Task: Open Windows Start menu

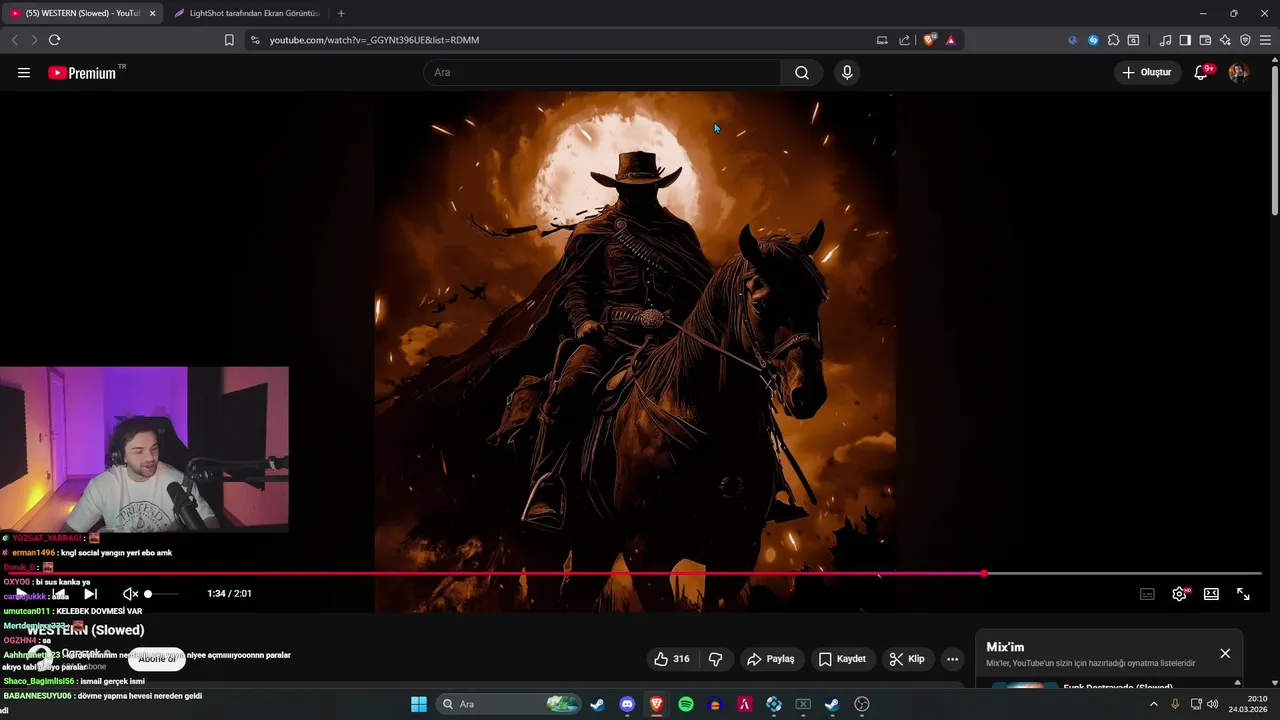Action: point(419,704)
